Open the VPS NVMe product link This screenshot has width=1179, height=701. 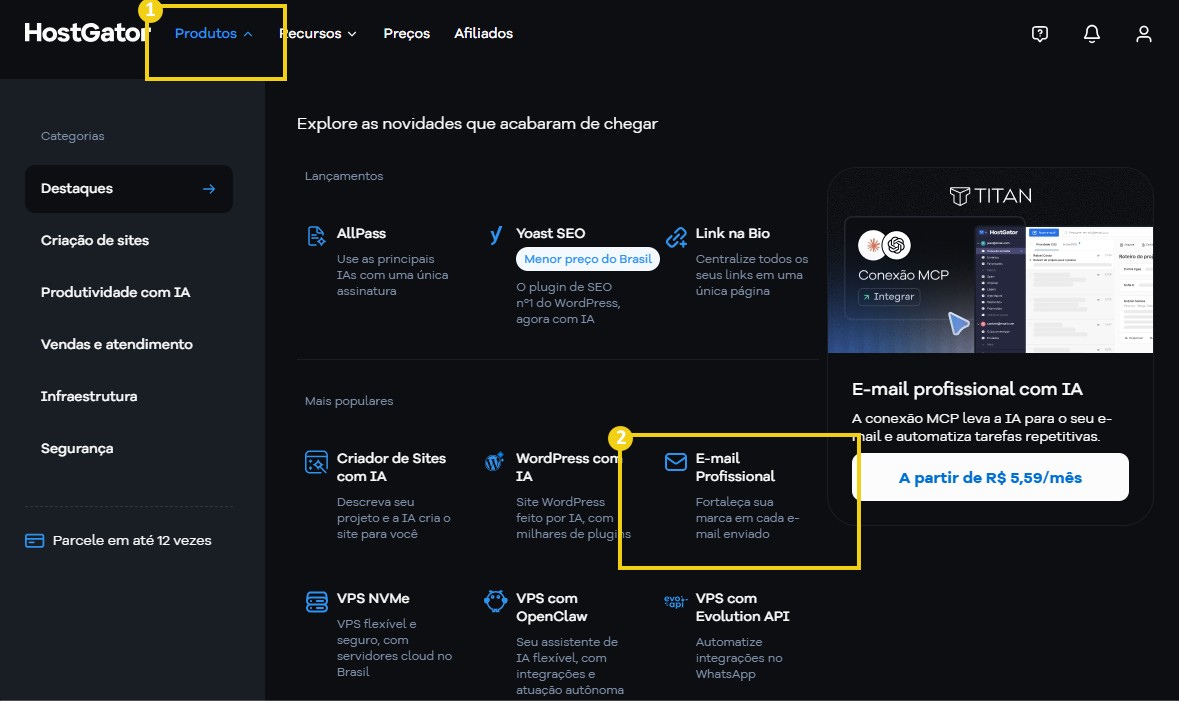click(x=373, y=599)
